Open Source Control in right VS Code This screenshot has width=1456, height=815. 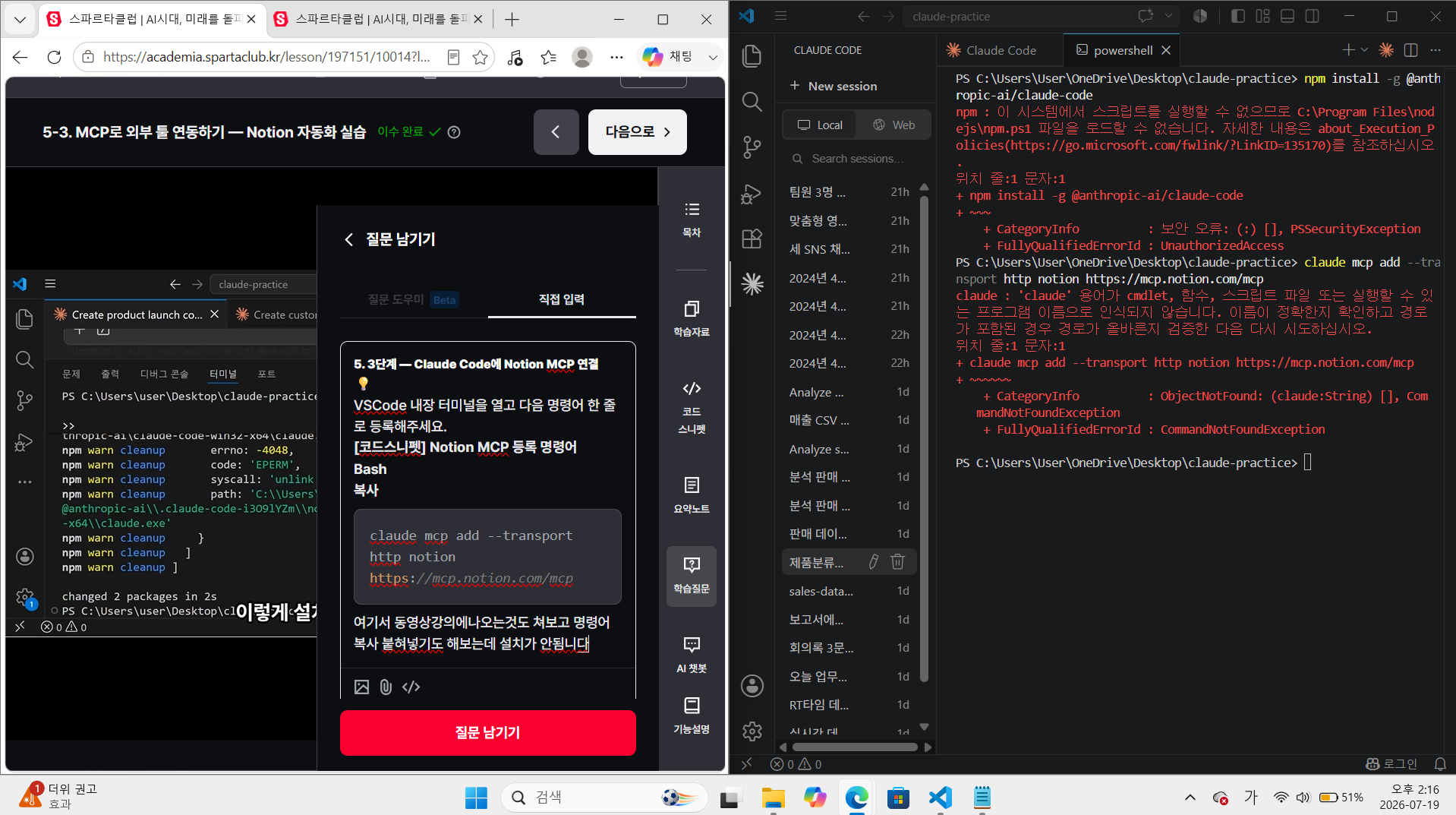coord(752,147)
